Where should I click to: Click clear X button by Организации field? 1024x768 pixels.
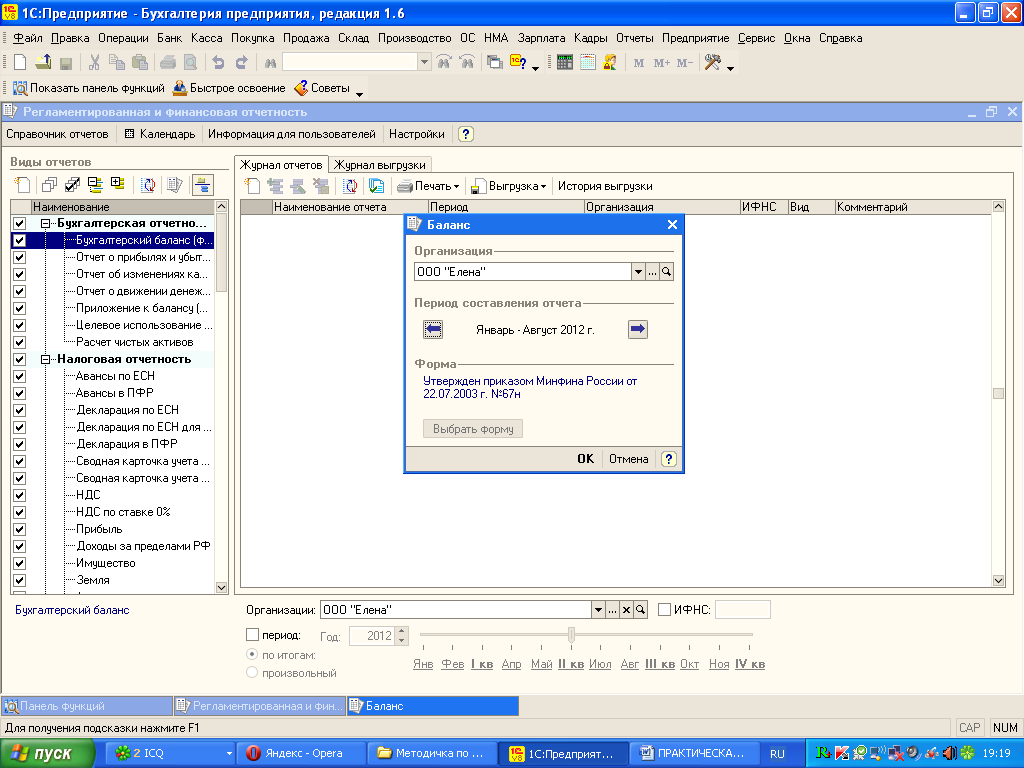click(626, 610)
